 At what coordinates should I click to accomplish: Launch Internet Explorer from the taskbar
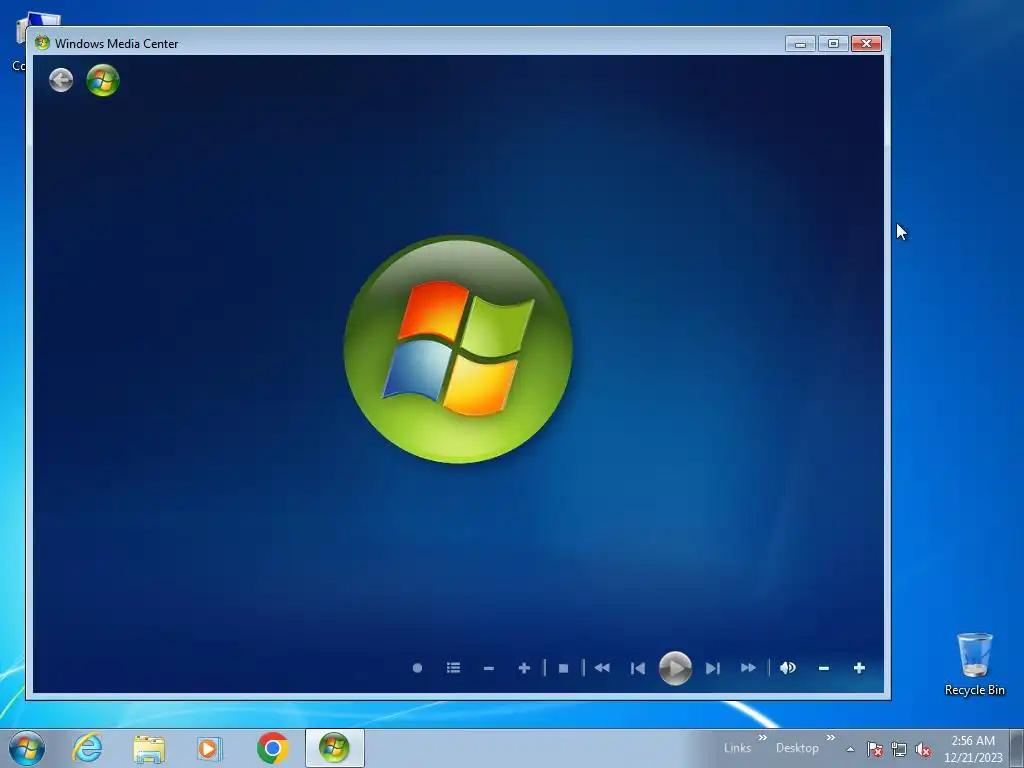tap(88, 748)
